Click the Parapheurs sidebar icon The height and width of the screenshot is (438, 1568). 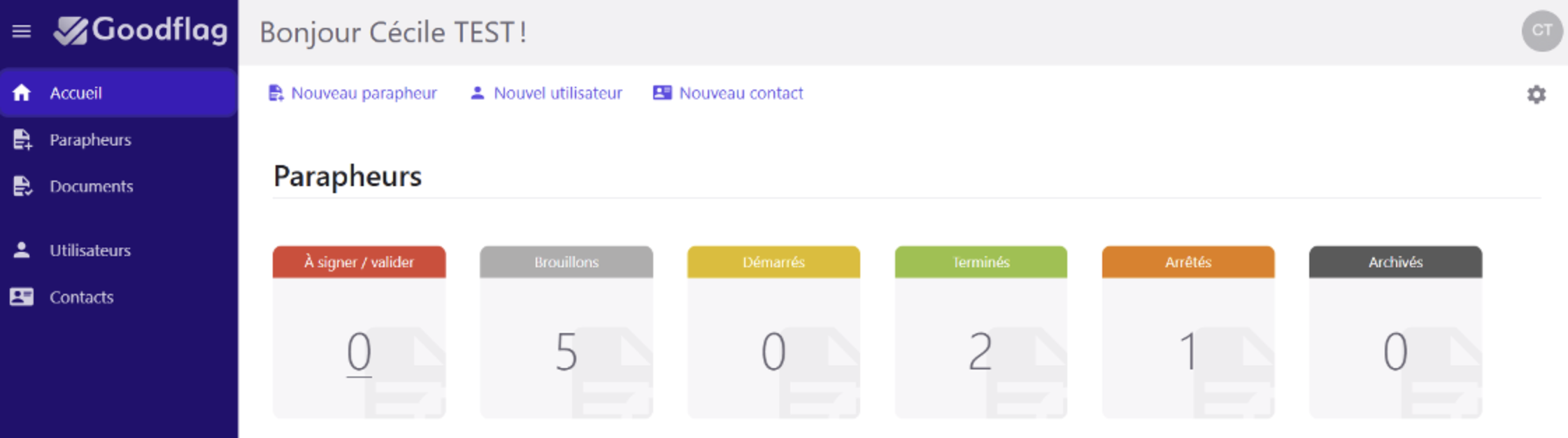(x=22, y=140)
